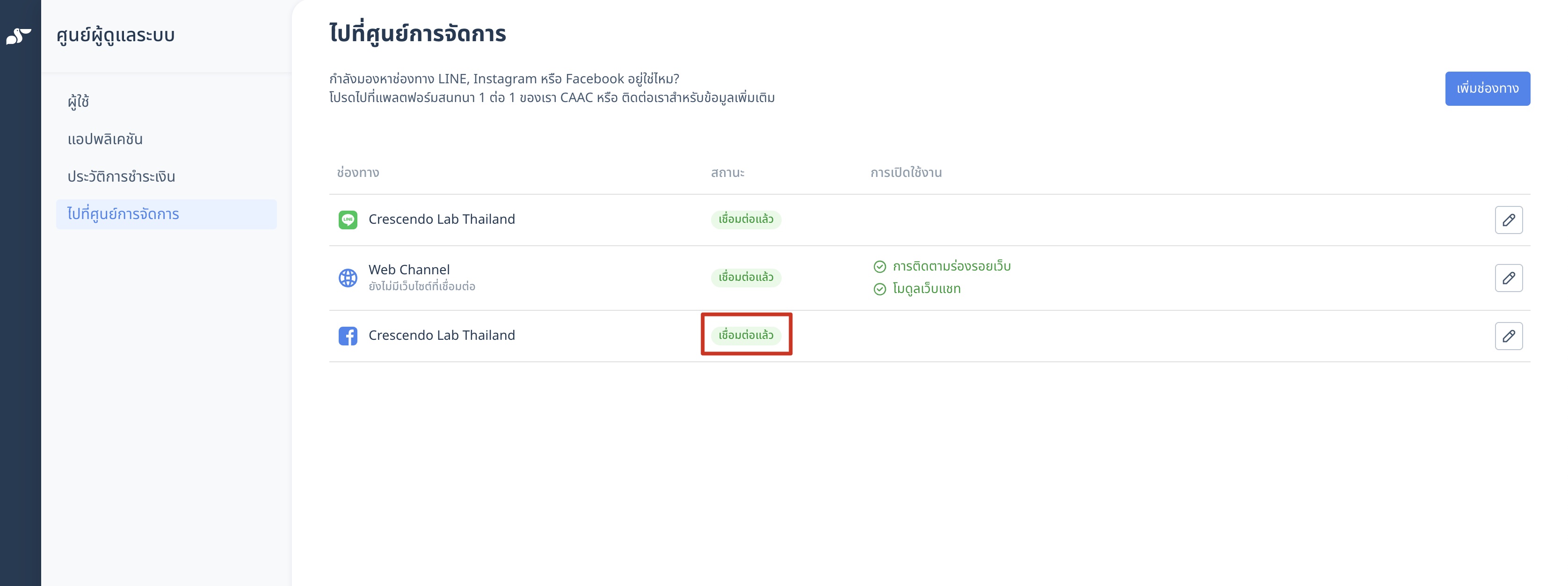The width and height of the screenshot is (1568, 586).
Task: Open ประวัติการชำระเงิน in sidebar
Action: [121, 176]
